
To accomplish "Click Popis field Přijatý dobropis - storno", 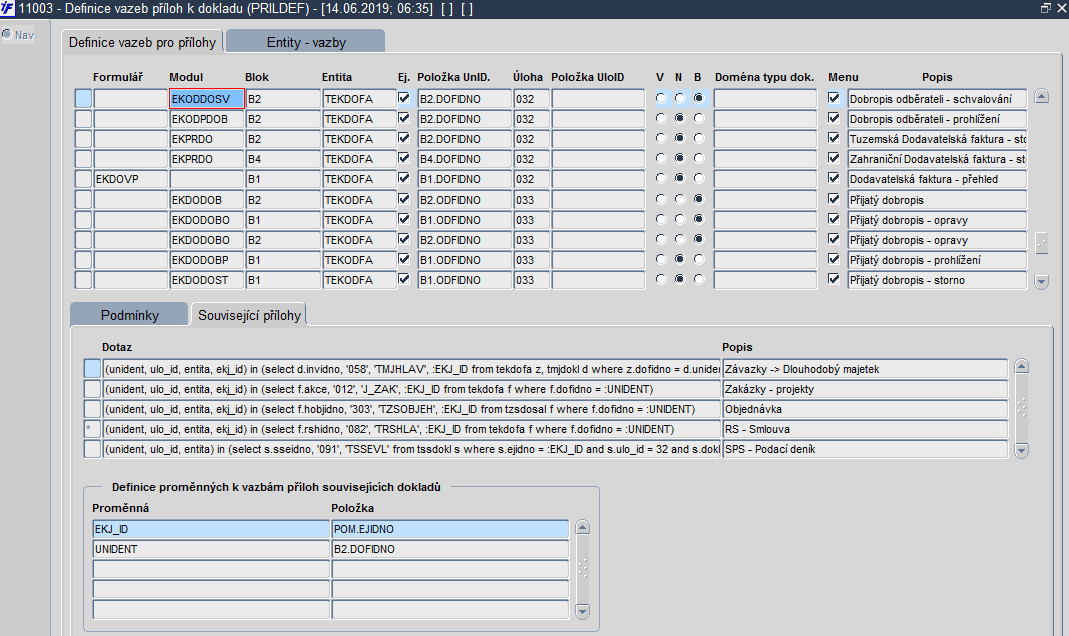I will (937, 280).
